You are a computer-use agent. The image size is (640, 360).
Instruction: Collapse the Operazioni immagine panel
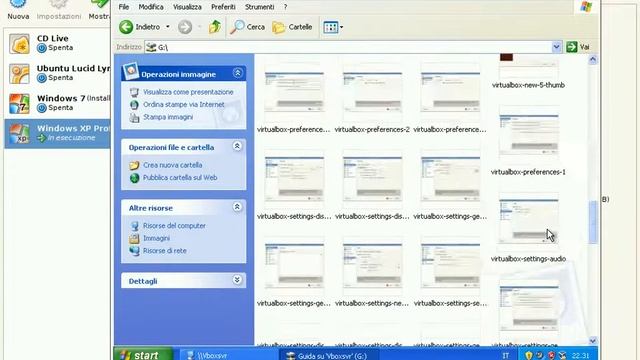click(238, 73)
